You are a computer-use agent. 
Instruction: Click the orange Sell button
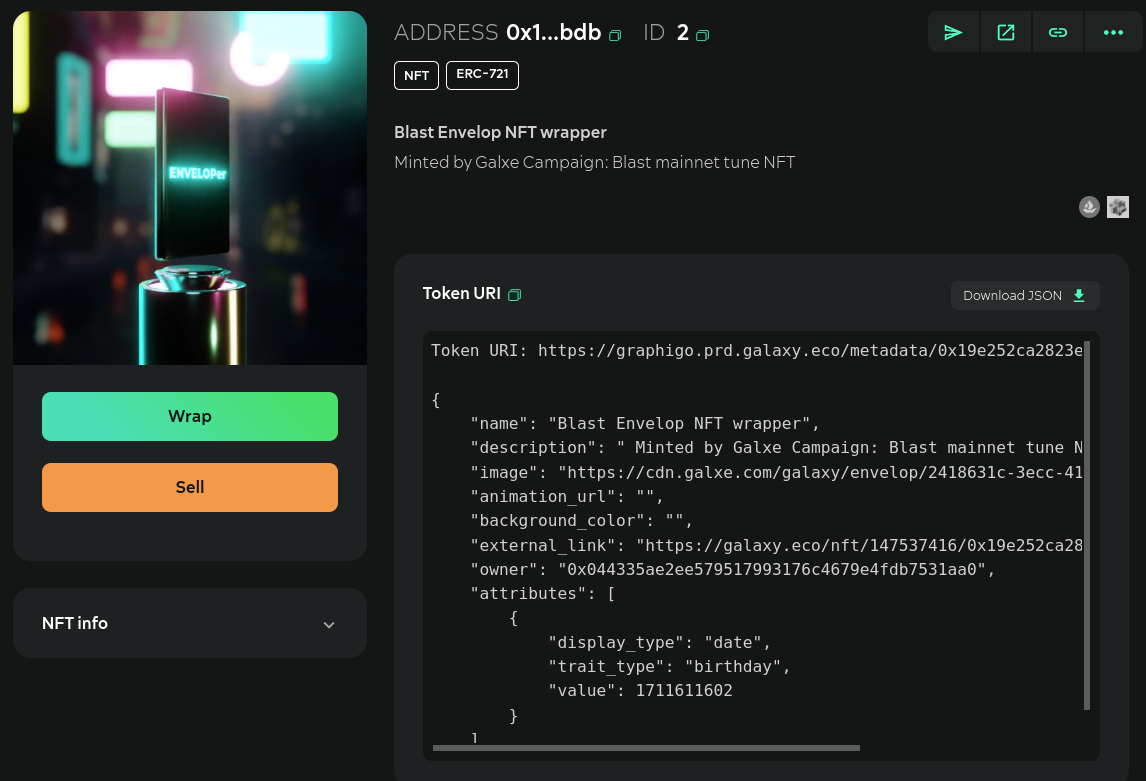190,487
